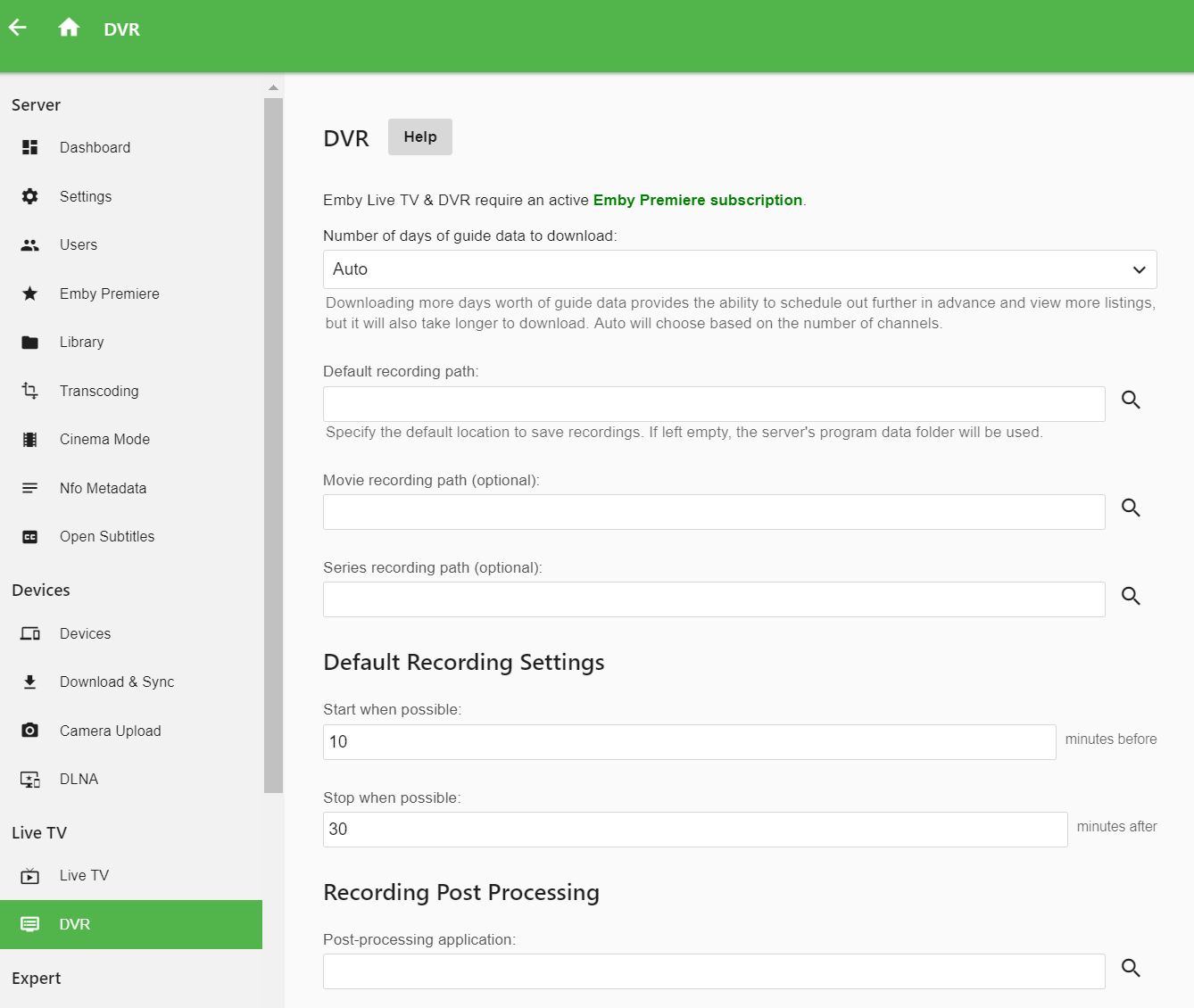1194x1008 pixels.
Task: Open Users menu item
Action: [x=131, y=244]
